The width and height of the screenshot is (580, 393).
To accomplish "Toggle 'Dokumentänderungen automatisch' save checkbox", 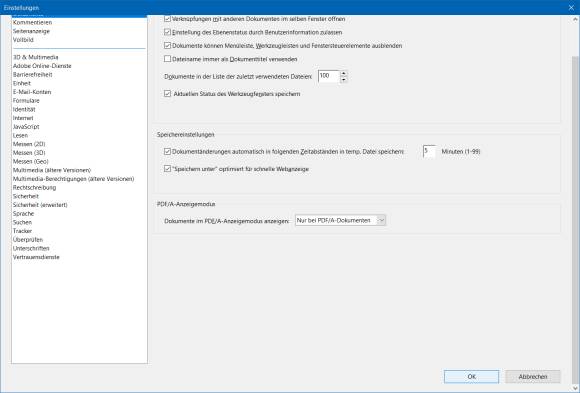I will tap(167, 151).
